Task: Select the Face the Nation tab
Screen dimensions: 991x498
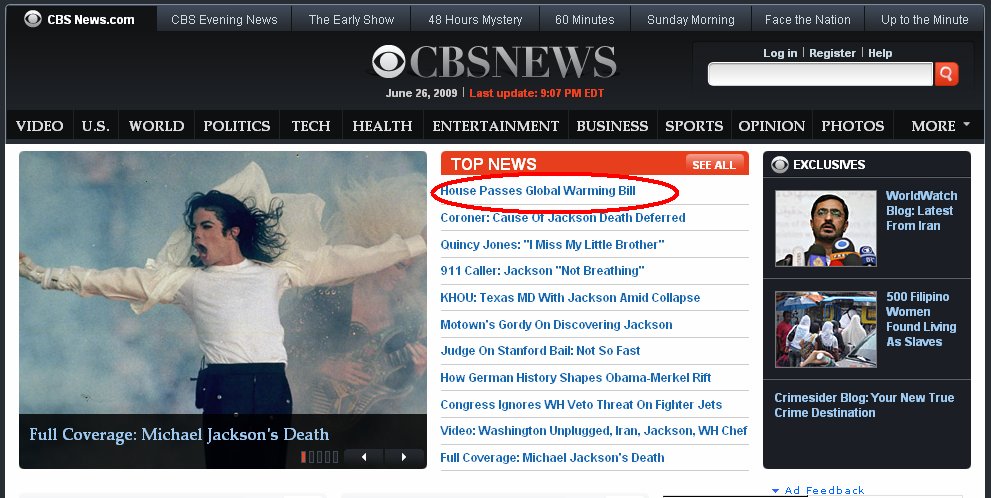Action: pos(808,20)
